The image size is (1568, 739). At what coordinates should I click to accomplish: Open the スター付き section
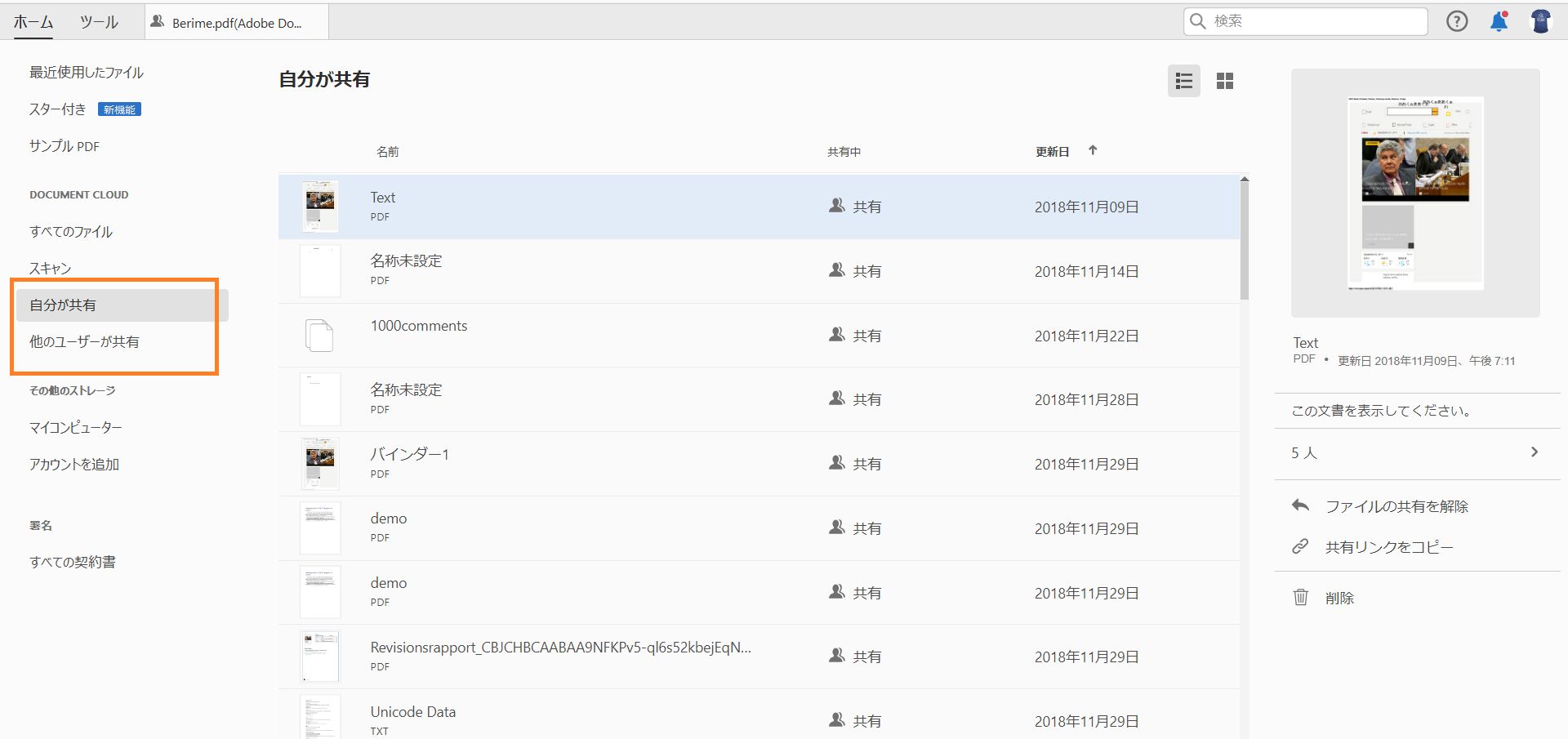(x=58, y=109)
